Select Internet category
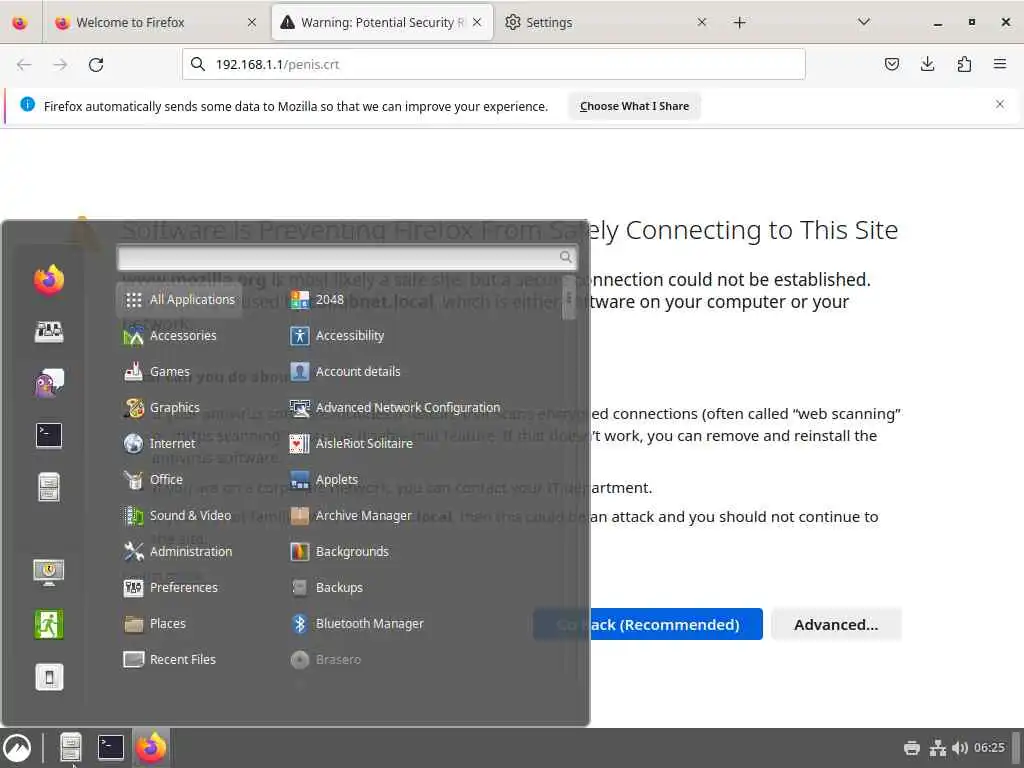This screenshot has height=768, width=1024. (159, 443)
